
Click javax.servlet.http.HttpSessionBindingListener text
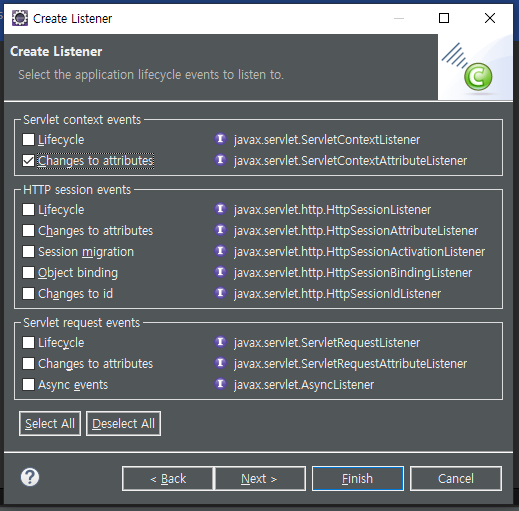click(353, 273)
